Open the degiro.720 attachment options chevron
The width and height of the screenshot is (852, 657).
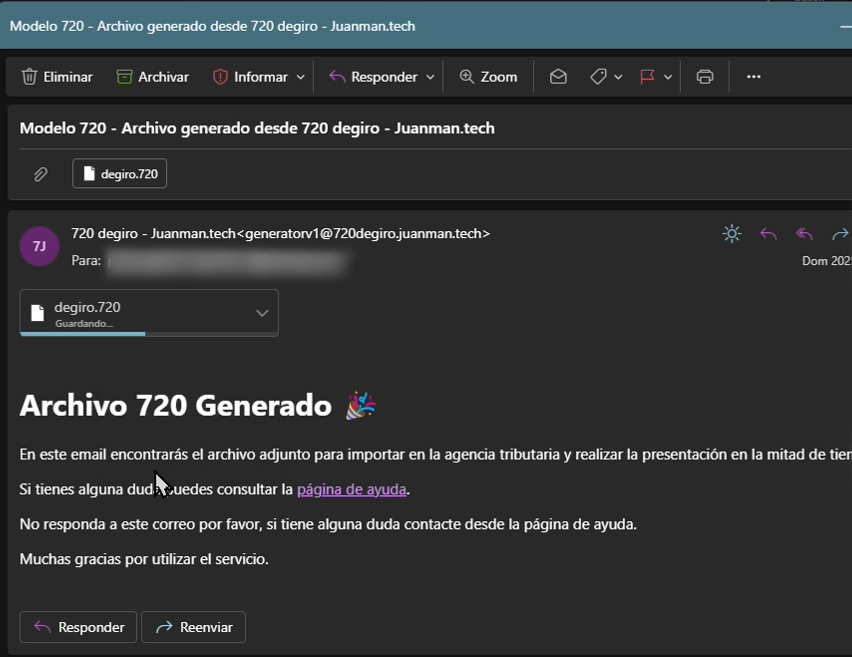pos(262,313)
